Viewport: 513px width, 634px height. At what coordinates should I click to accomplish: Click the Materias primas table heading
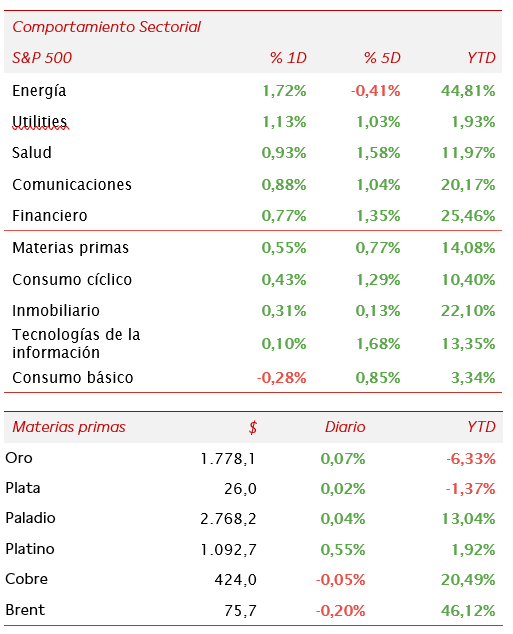[69, 427]
